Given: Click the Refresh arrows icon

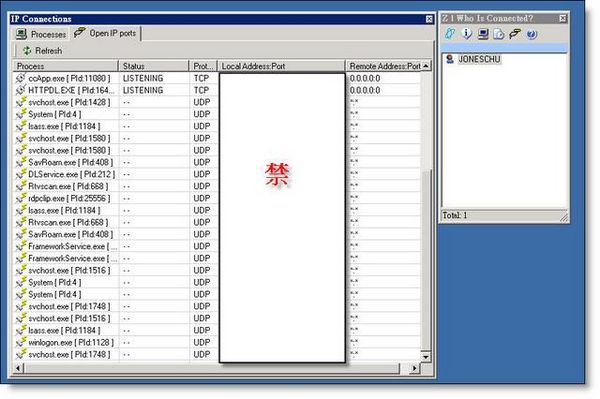Looking at the screenshot, I should [27, 50].
